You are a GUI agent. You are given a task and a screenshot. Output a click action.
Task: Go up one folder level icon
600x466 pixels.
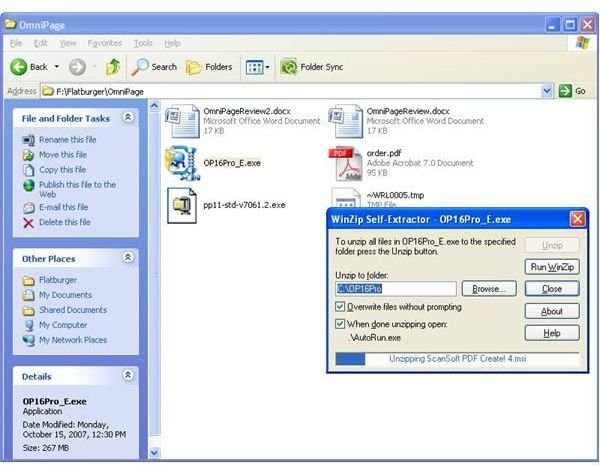coord(113,67)
